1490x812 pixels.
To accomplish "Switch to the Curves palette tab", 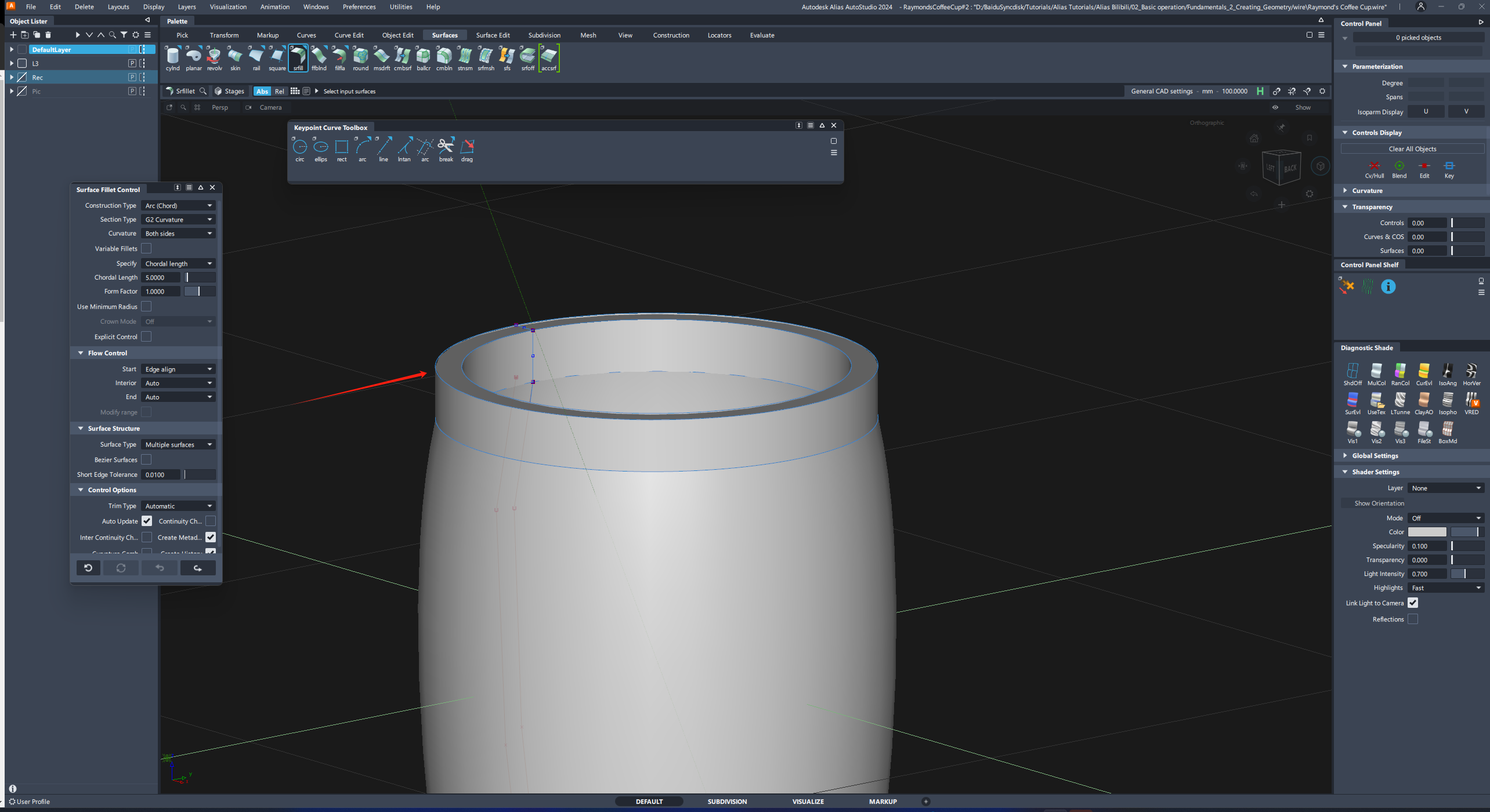I will [x=306, y=35].
